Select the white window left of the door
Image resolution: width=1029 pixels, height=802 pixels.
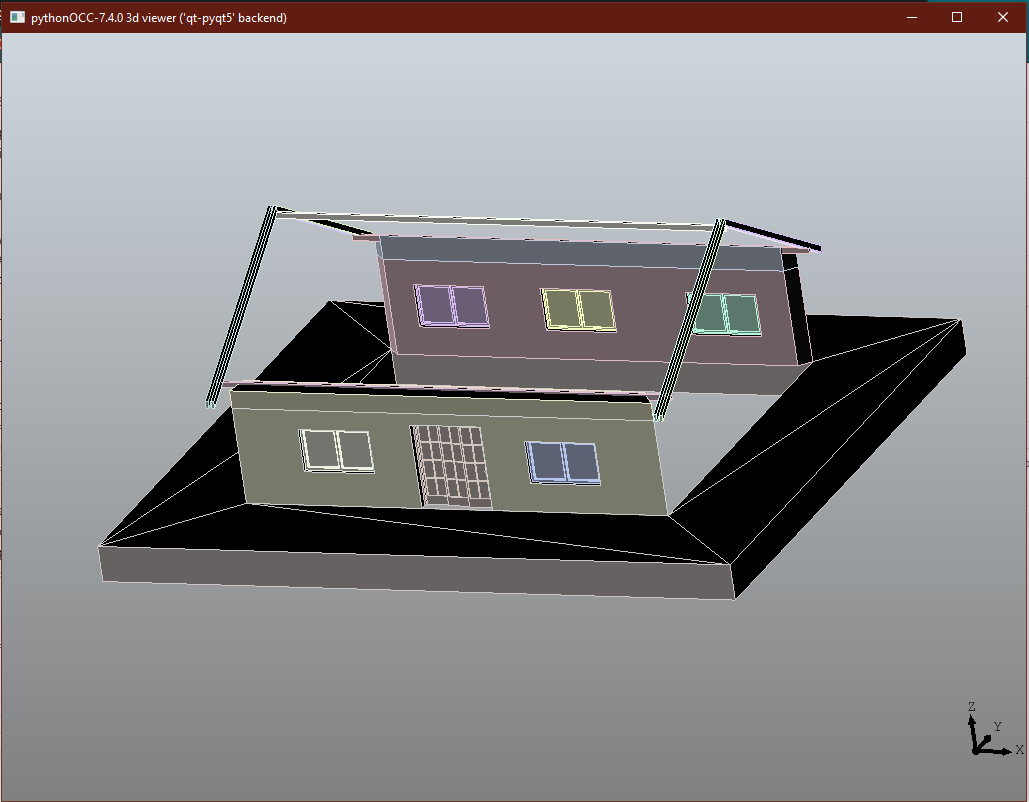click(335, 448)
